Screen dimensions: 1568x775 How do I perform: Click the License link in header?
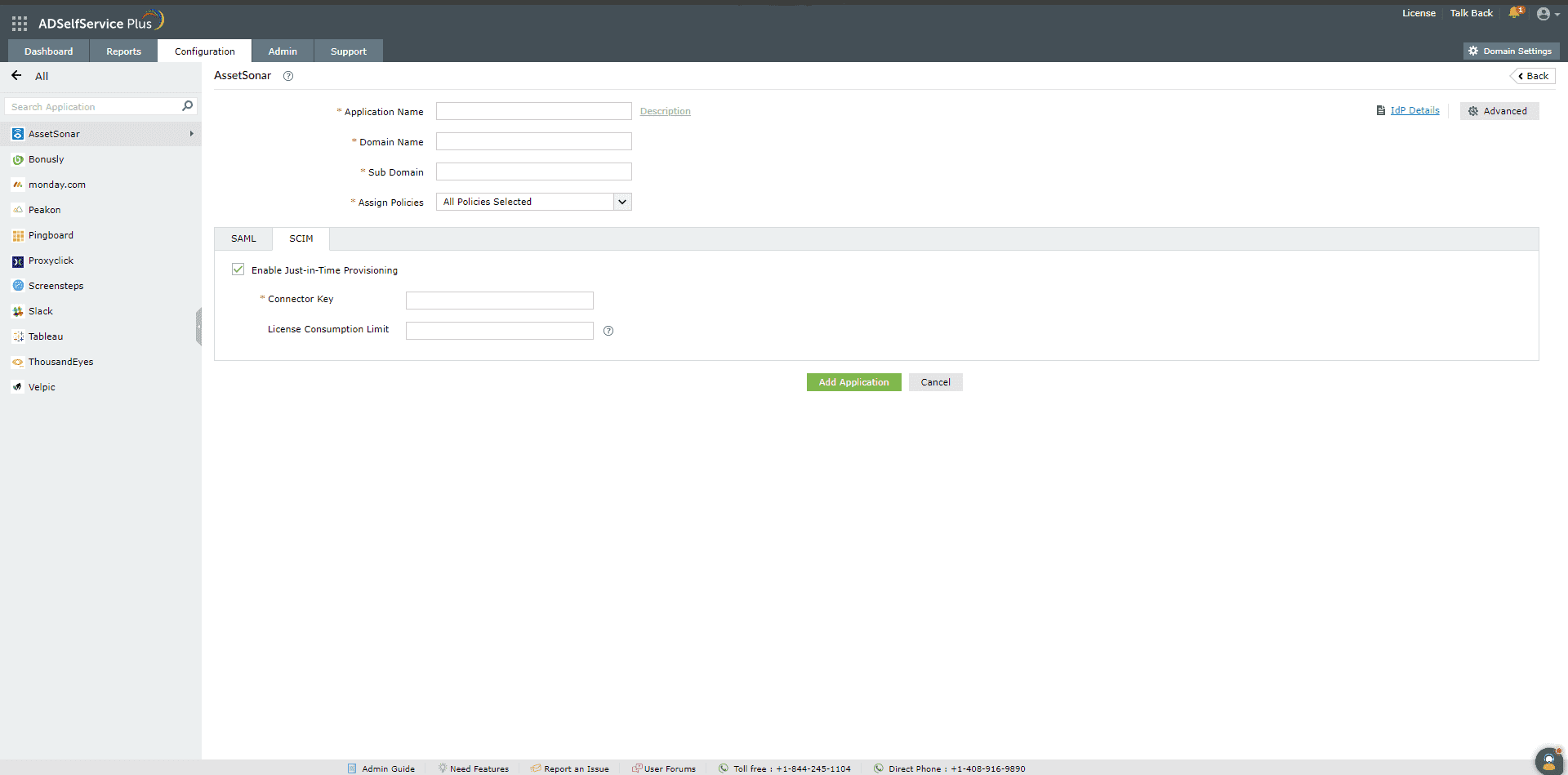[1419, 13]
